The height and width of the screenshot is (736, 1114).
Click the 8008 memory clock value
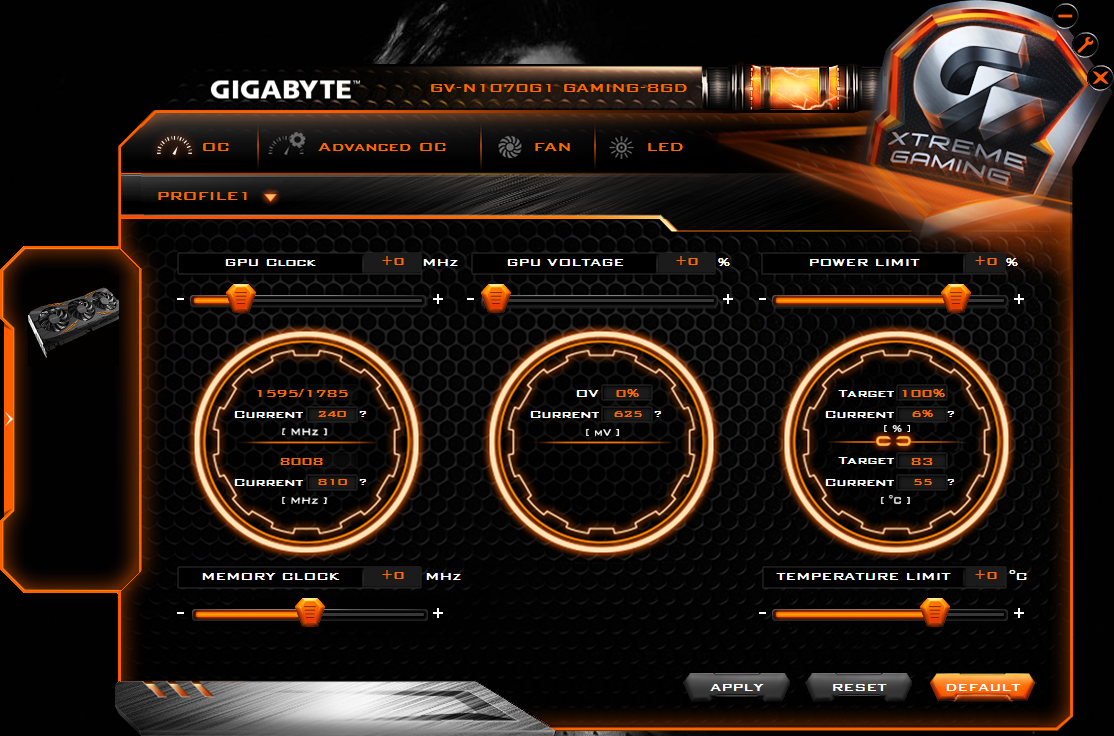click(302, 461)
